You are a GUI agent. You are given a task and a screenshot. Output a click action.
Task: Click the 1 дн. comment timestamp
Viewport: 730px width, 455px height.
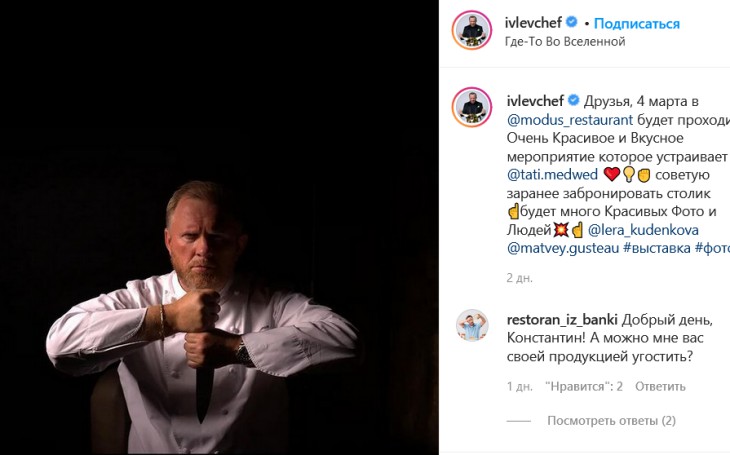519,386
